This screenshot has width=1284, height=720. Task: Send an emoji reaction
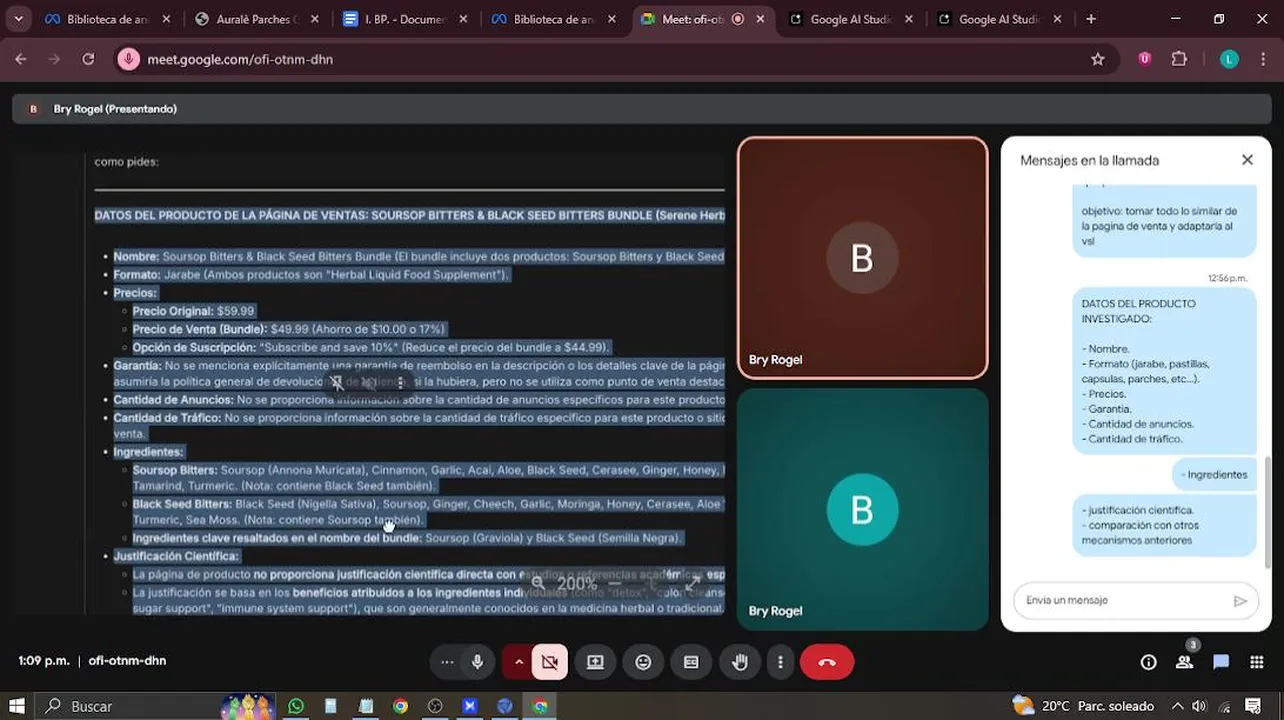coord(643,662)
